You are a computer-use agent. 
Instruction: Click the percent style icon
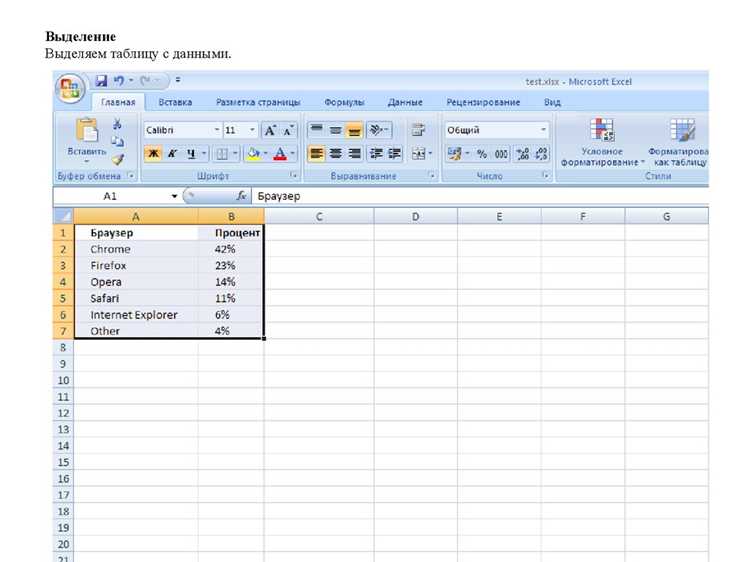tap(482, 154)
